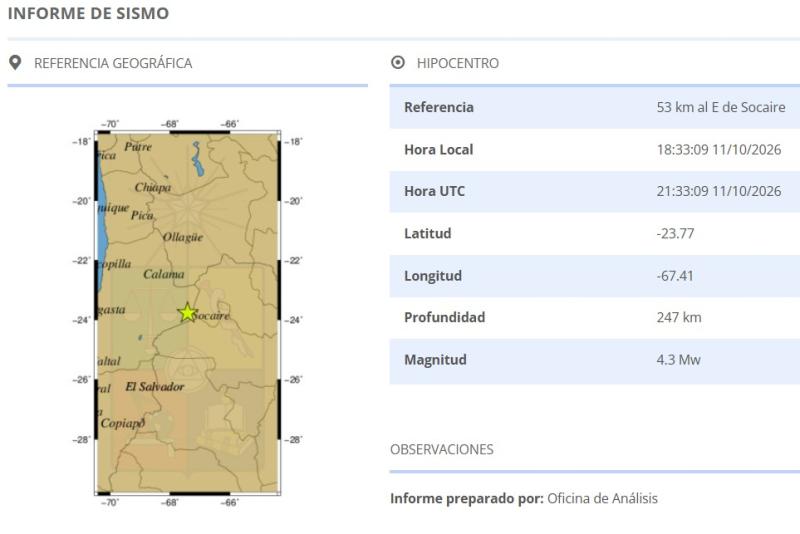Click the Putre label on the map
The image size is (800, 534).
138,147
